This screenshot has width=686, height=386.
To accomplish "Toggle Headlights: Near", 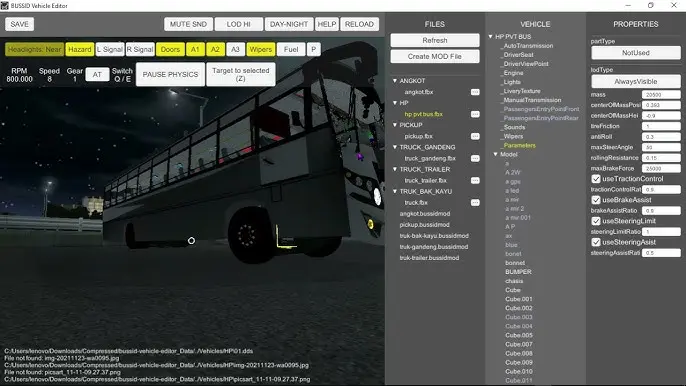I will (x=35, y=49).
